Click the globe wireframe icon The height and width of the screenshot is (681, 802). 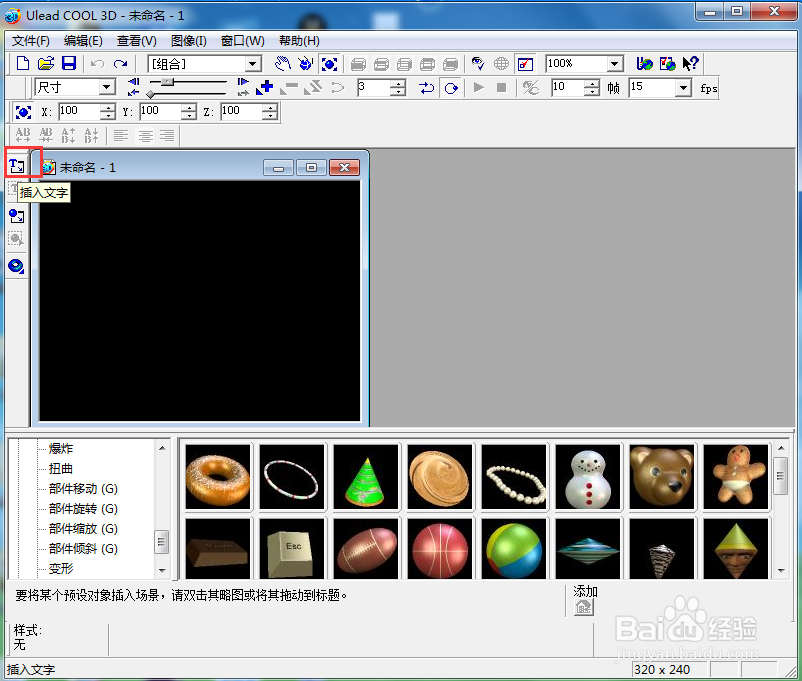coord(501,63)
